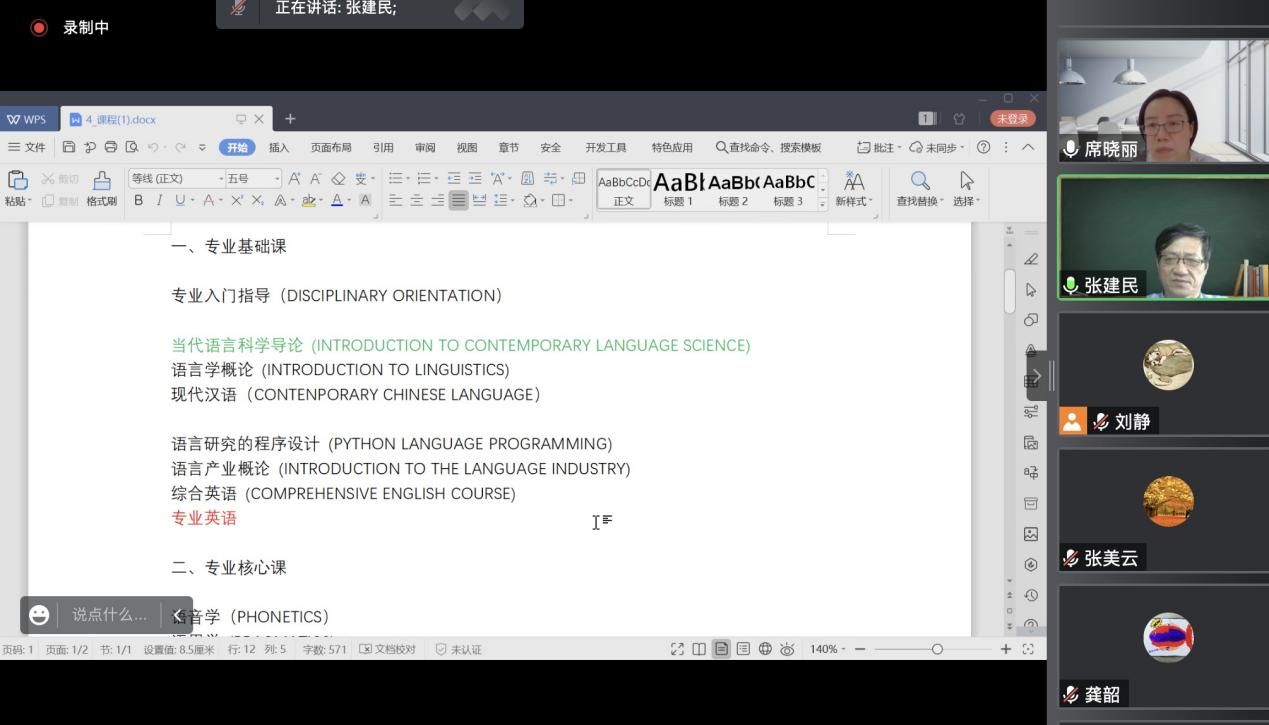Click the clear formatting eraser icon
1269x725 pixels.
coord(338,178)
